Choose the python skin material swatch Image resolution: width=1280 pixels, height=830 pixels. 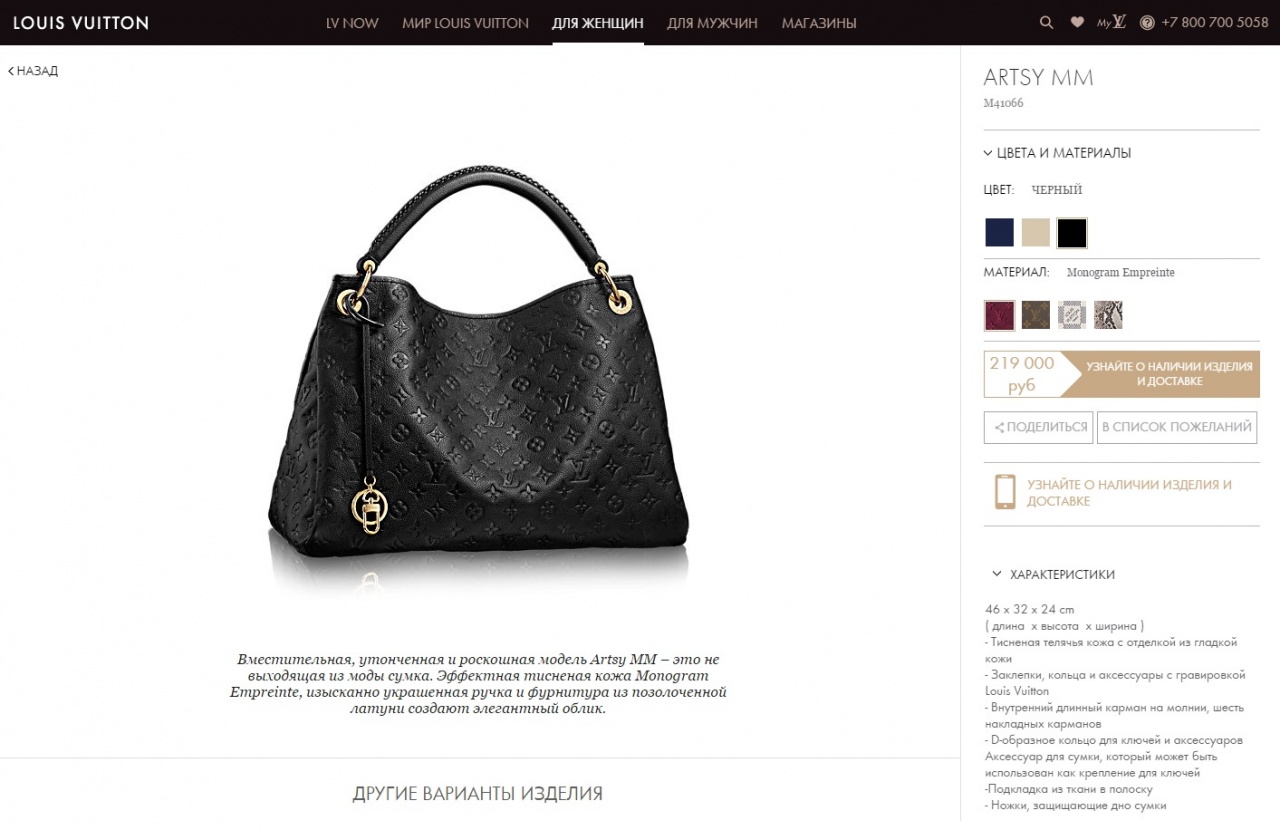[x=1108, y=315]
